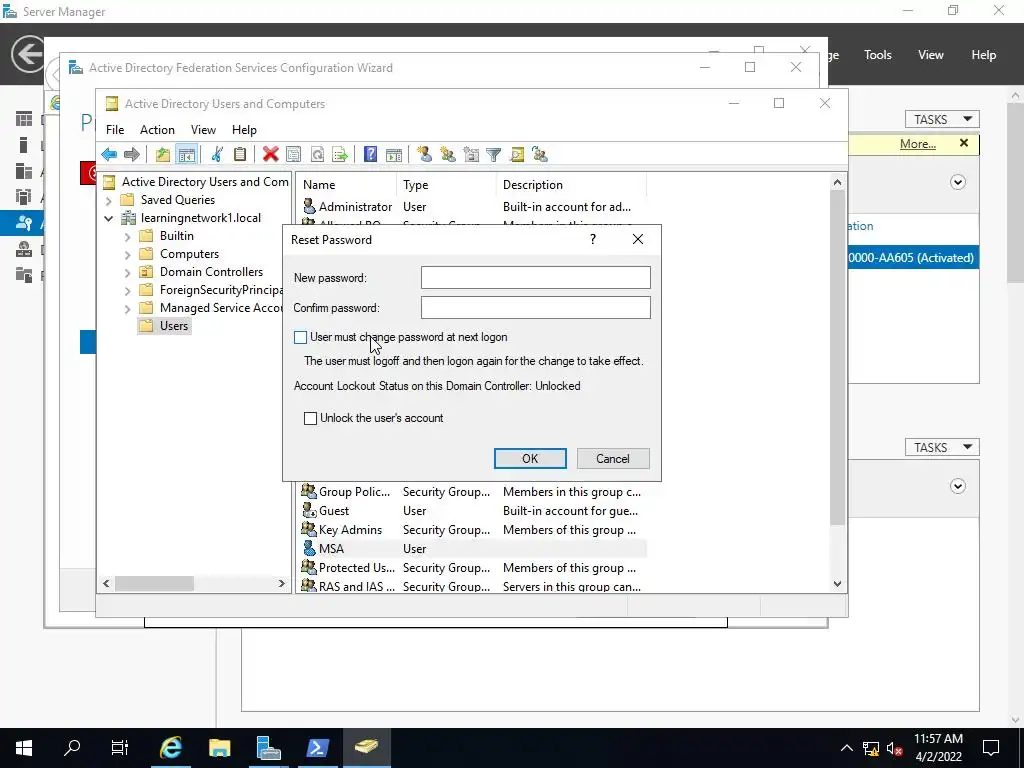1024x768 pixels.
Task: Expand the Domain Controllers node
Action: click(x=128, y=272)
